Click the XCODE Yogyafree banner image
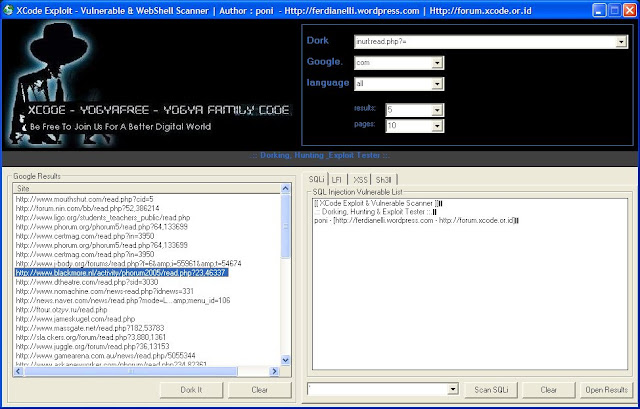The image size is (640, 409). [149, 85]
